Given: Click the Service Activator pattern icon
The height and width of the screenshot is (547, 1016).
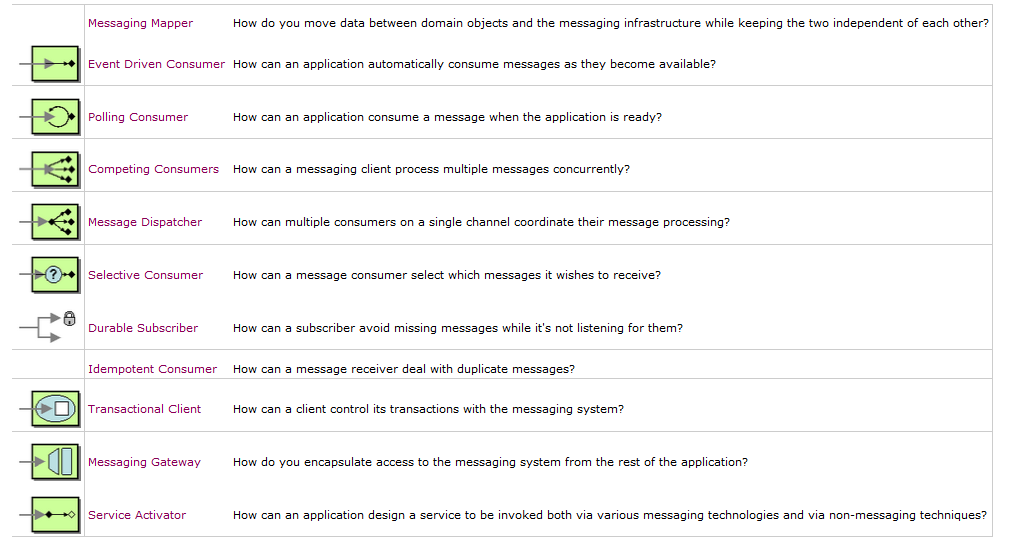Looking at the screenshot, I should (54, 515).
